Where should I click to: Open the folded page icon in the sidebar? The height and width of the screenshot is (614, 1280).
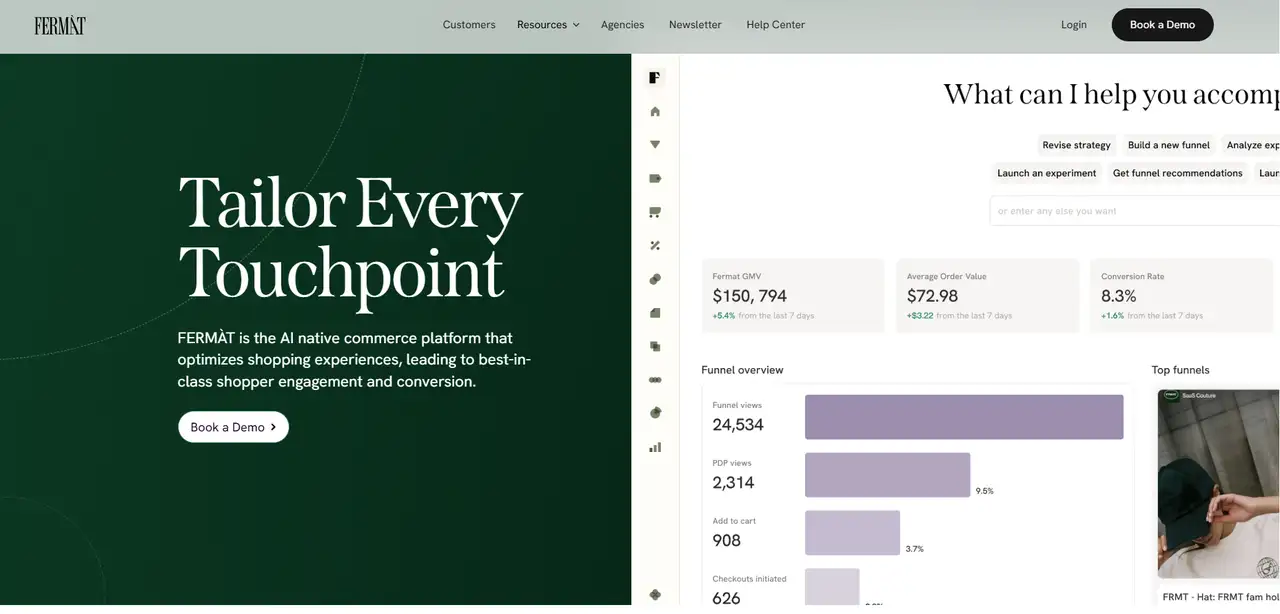pyautogui.click(x=655, y=313)
